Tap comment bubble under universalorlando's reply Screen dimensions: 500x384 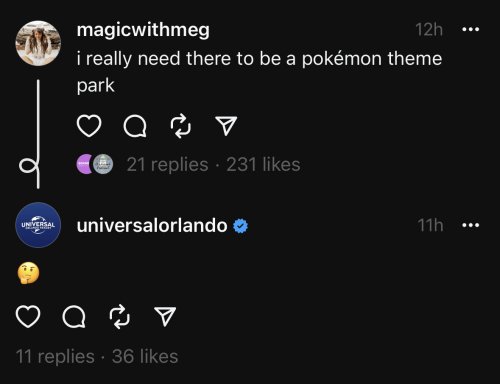(74, 317)
